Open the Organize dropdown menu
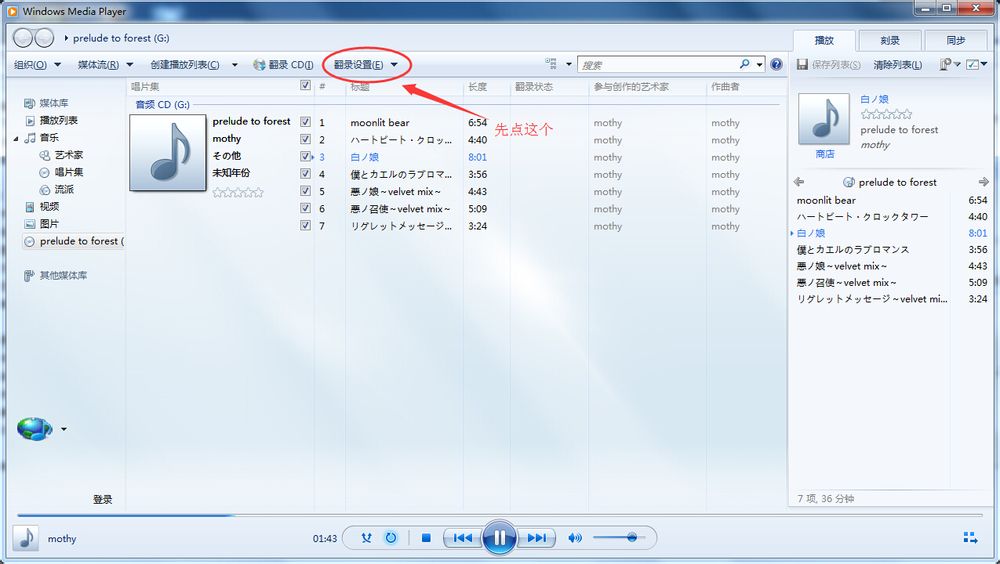 click(37, 64)
